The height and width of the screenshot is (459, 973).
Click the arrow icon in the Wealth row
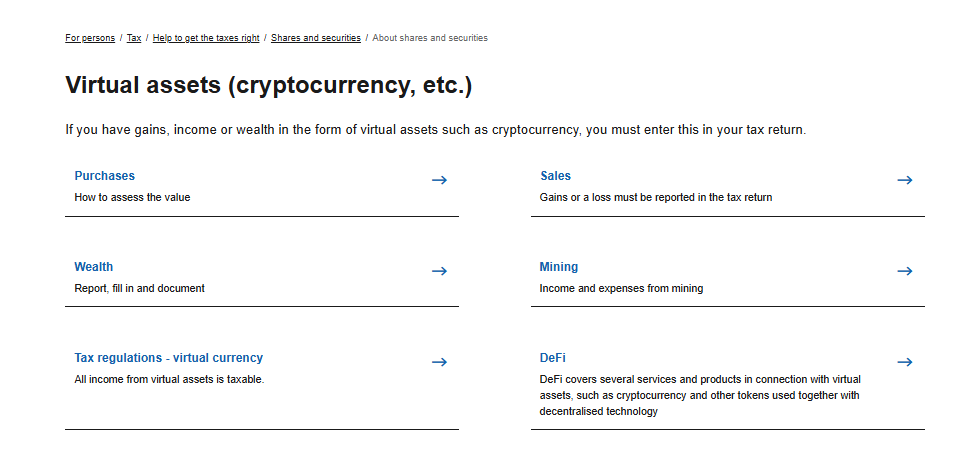pos(439,271)
